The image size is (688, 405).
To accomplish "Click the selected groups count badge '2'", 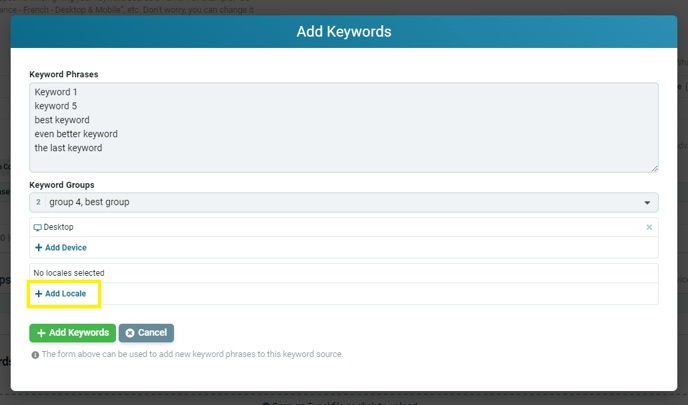I will pos(38,202).
